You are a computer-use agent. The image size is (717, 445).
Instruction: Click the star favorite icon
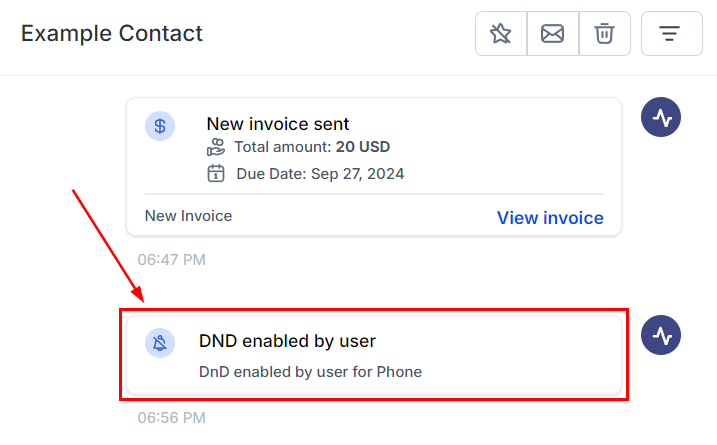pyautogui.click(x=501, y=34)
